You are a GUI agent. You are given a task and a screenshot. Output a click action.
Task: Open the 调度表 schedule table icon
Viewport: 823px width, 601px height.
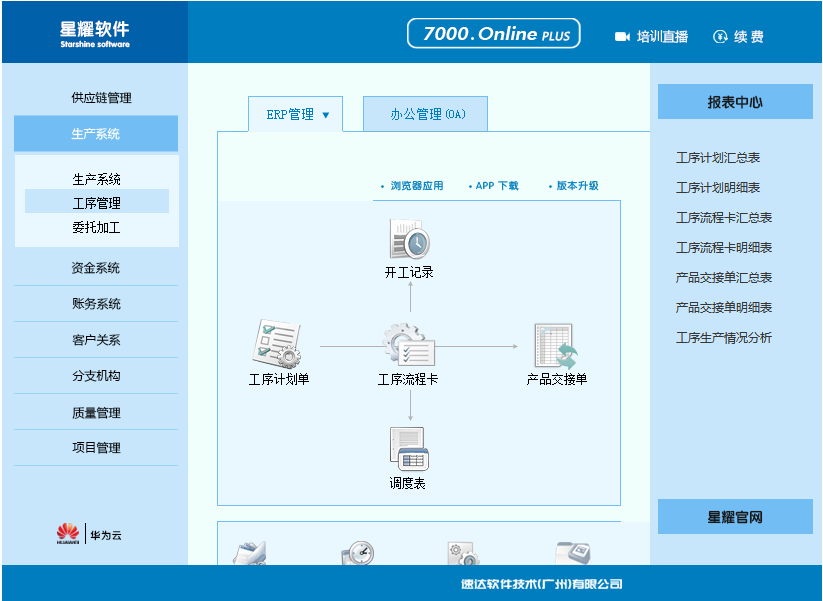coord(409,449)
